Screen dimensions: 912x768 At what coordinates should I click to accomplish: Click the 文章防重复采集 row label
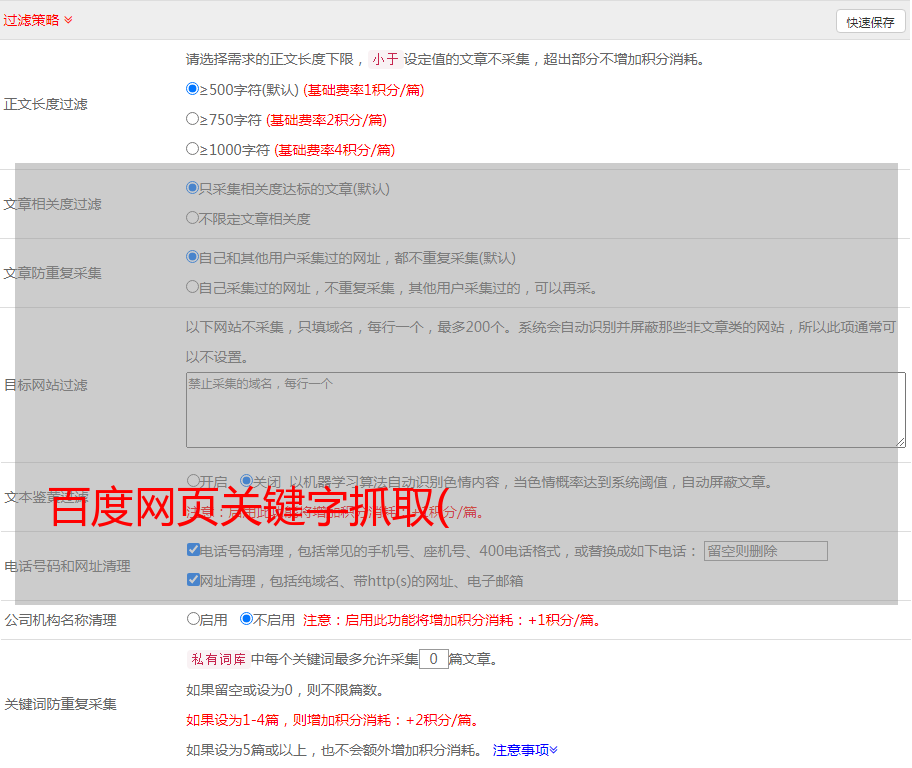52,273
